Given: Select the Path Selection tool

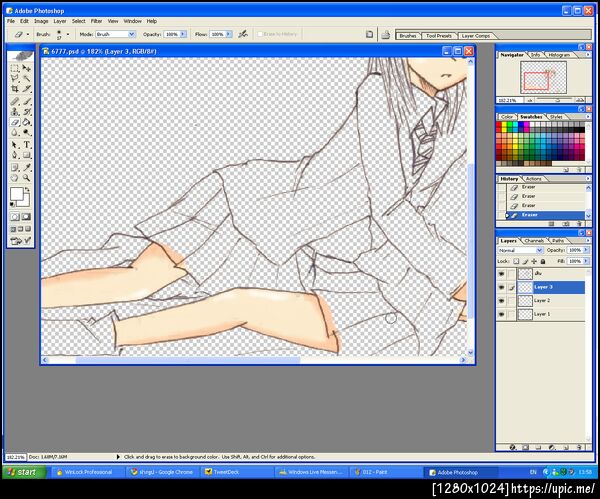Looking at the screenshot, I should 15,145.
